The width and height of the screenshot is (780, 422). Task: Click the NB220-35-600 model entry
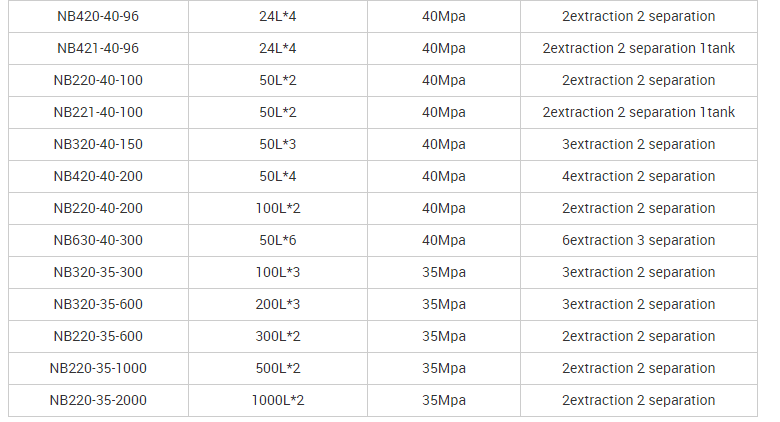tap(98, 336)
